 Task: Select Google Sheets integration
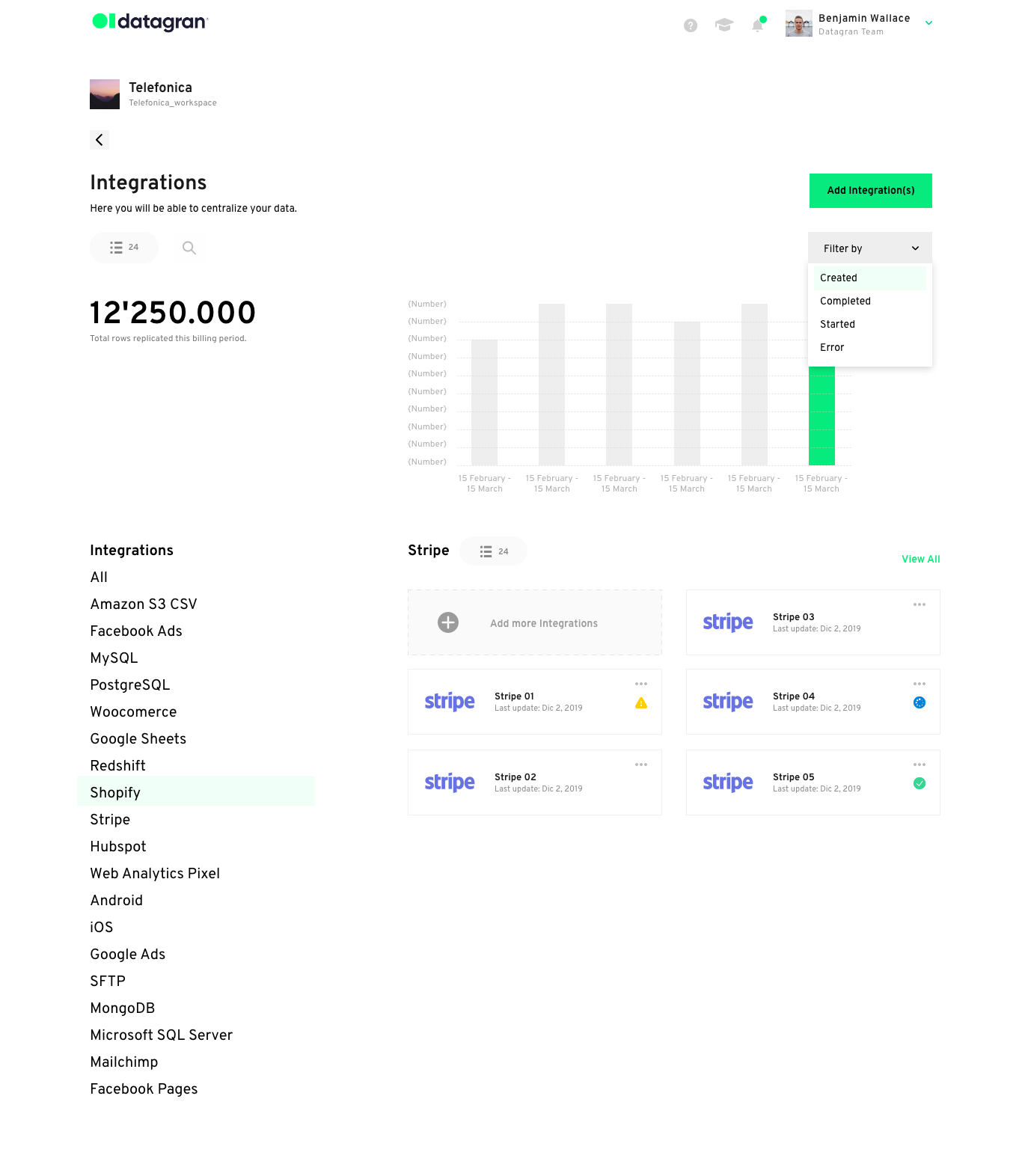pos(138,739)
